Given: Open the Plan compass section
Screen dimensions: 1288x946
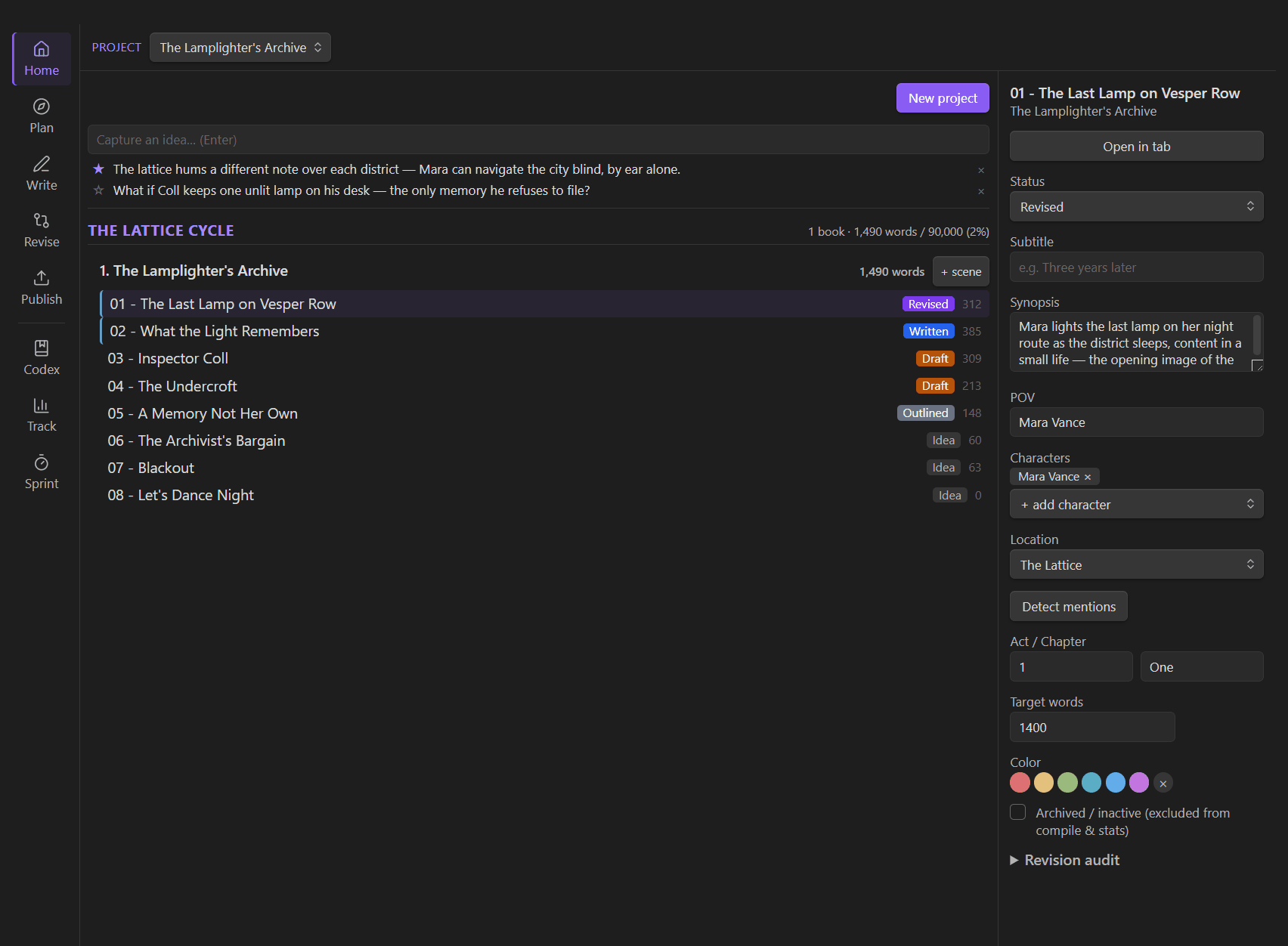Looking at the screenshot, I should click(42, 116).
